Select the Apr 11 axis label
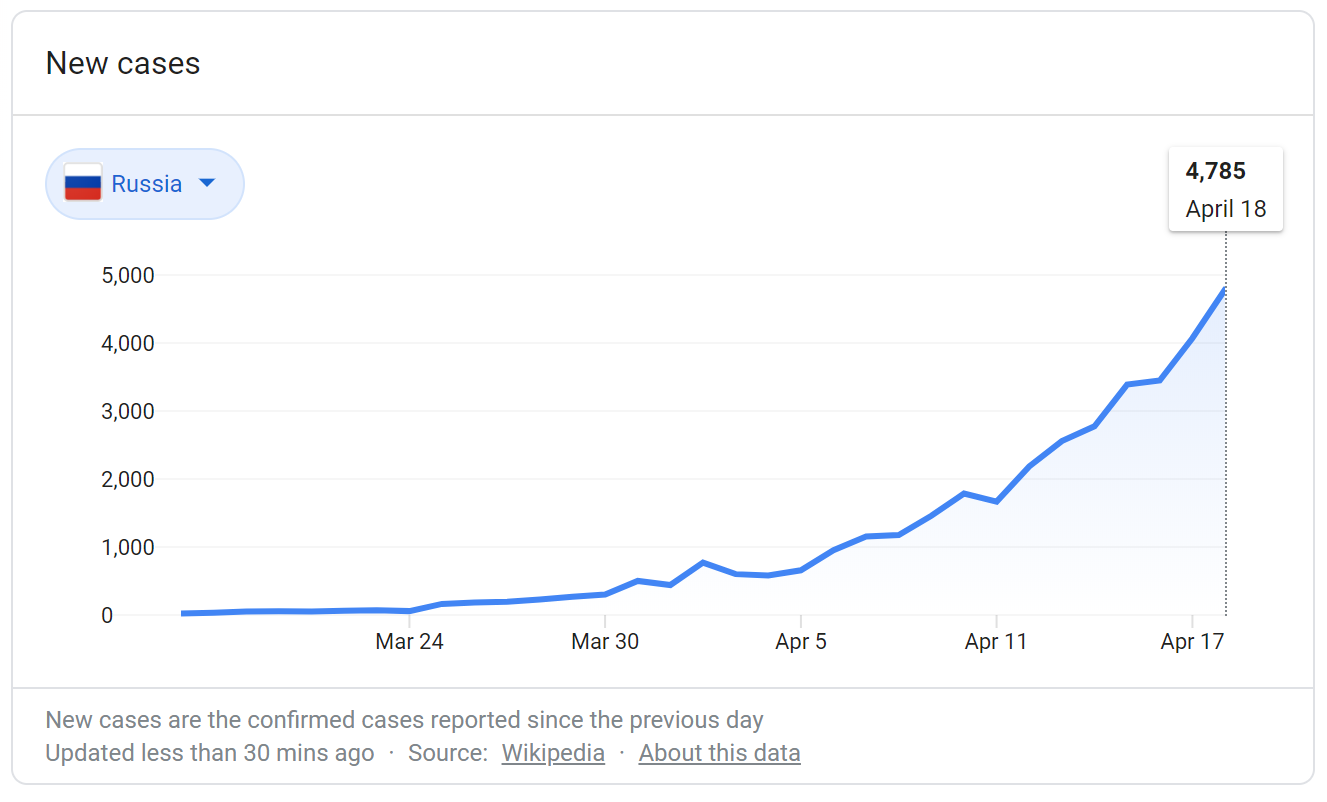The width and height of the screenshot is (1327, 802). pos(996,642)
